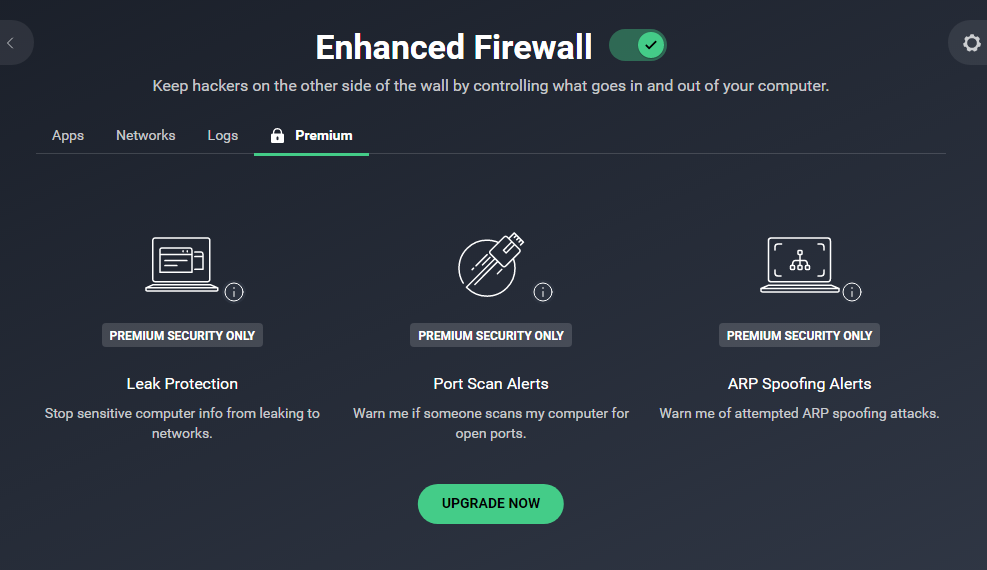Click Premium Security Only badge under Leak Protection
The image size is (987, 570).
(182, 335)
